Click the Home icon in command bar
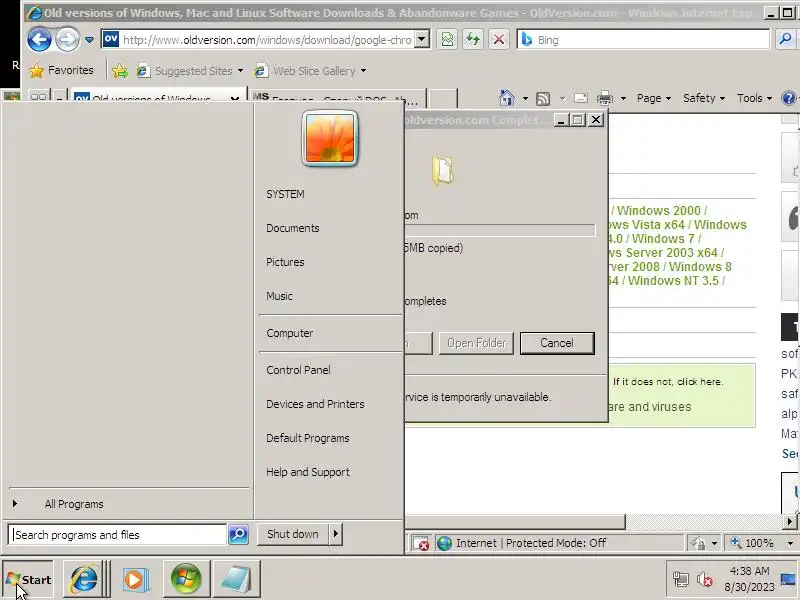Image resolution: width=800 pixels, height=600 pixels. (x=507, y=98)
